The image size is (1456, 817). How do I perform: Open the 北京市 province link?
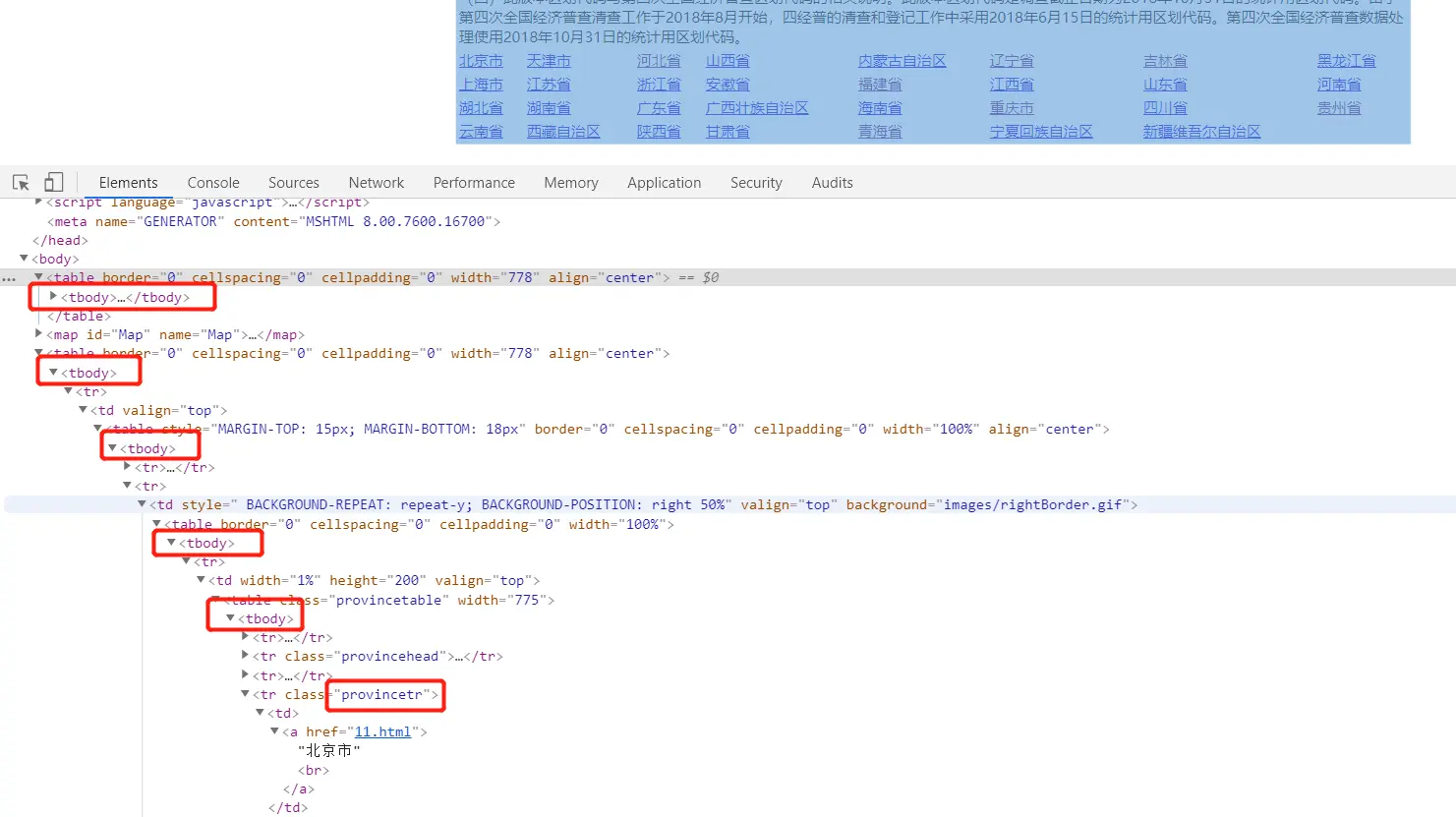(x=481, y=61)
